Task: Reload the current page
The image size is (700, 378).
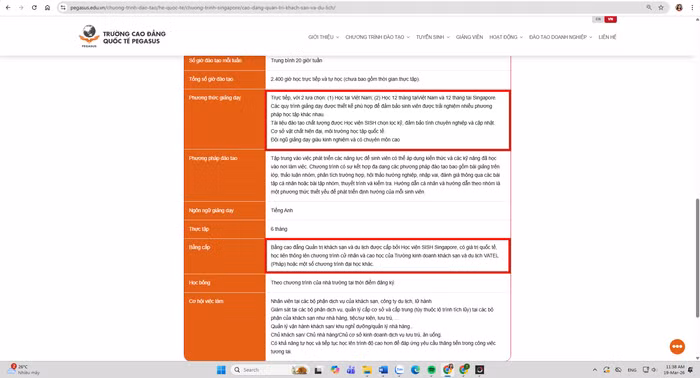Action: (x=34, y=8)
